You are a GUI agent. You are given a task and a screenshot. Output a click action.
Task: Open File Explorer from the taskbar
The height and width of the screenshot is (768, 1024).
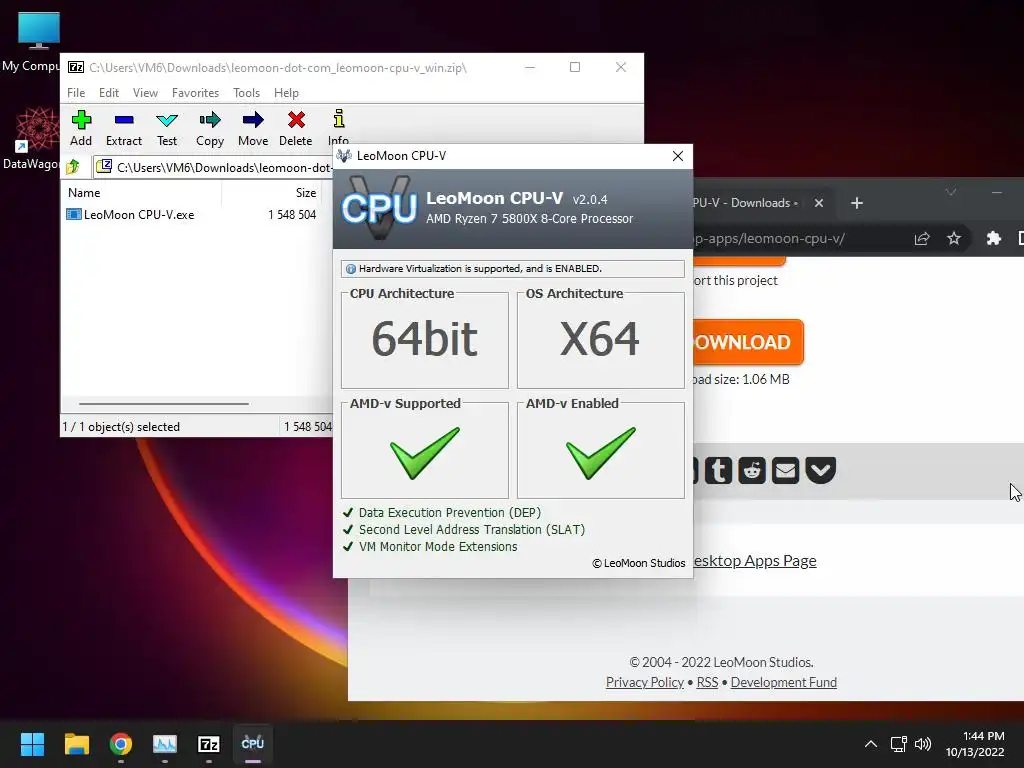coord(76,744)
